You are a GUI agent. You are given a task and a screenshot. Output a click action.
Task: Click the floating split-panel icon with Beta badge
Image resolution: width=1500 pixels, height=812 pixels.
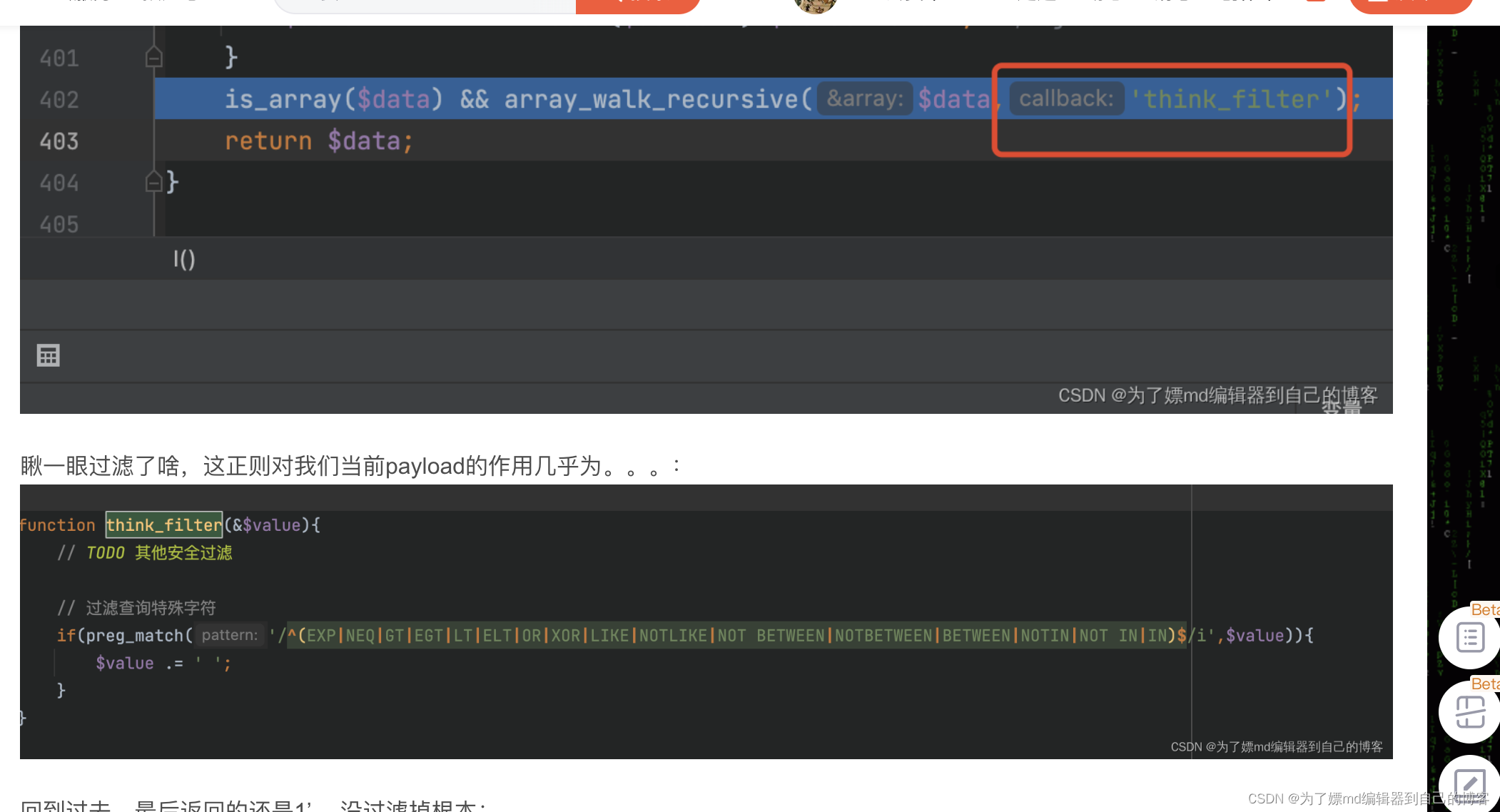point(1470,712)
